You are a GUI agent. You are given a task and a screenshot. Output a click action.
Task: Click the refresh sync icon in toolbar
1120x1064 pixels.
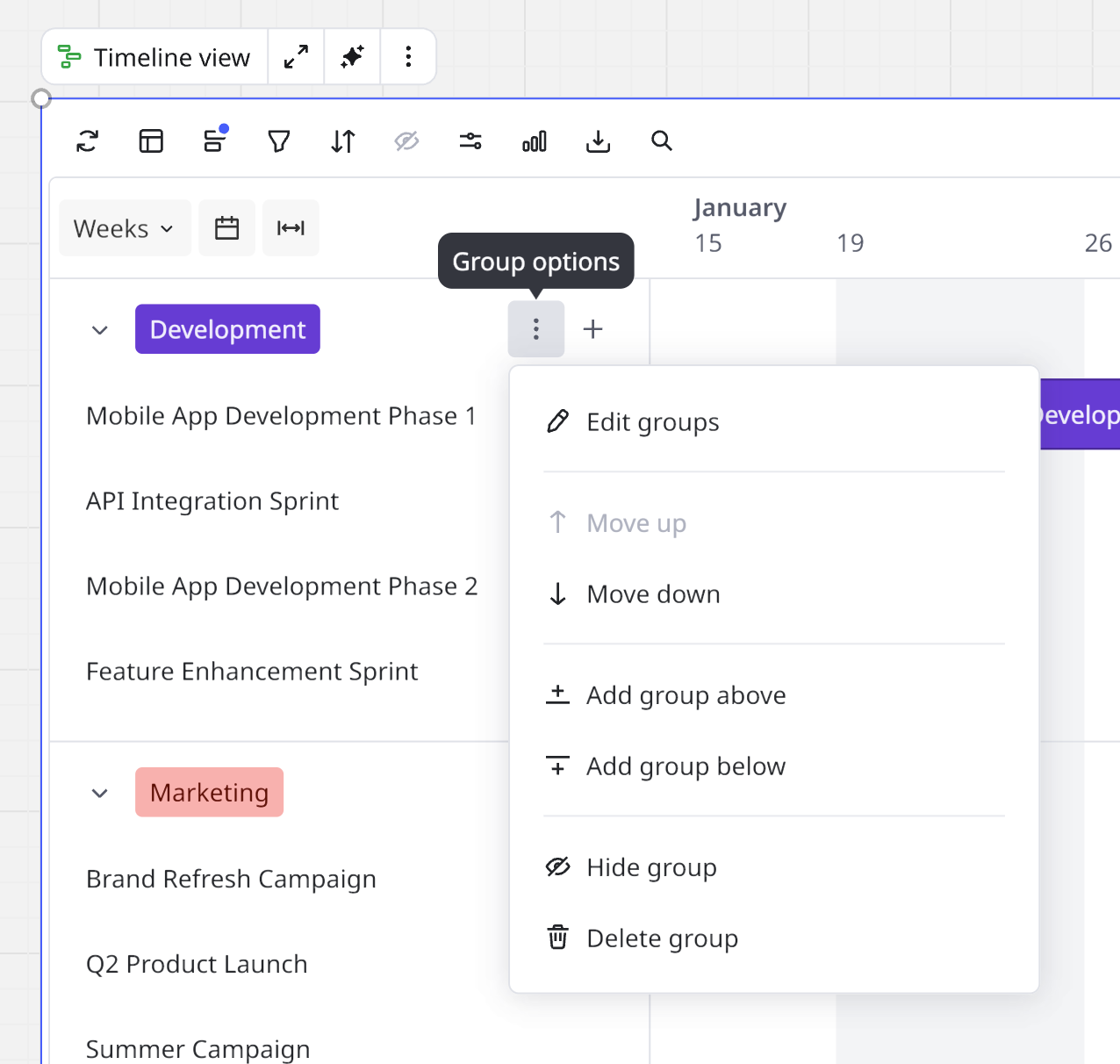pyautogui.click(x=87, y=141)
